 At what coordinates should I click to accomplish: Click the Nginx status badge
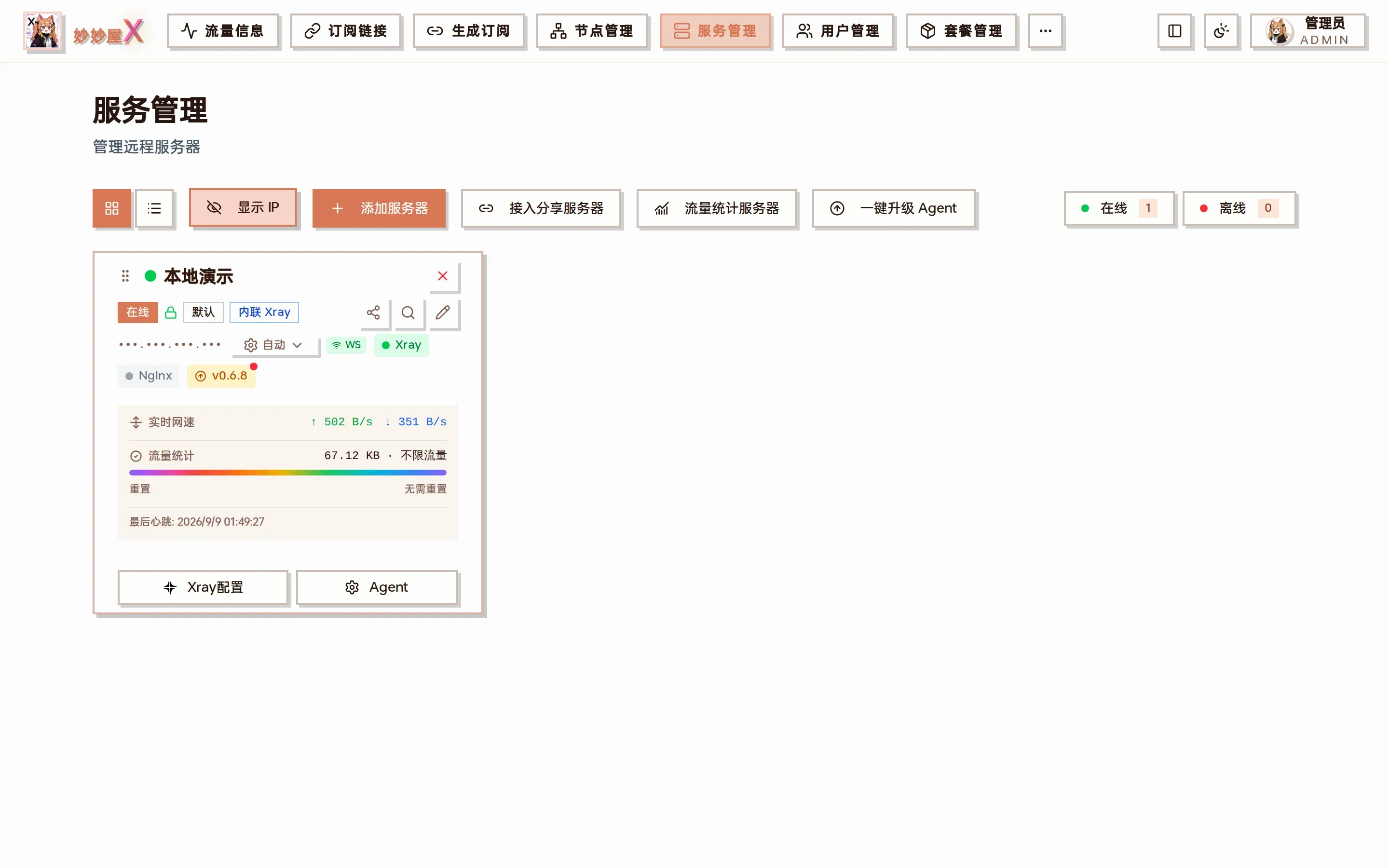point(149,376)
